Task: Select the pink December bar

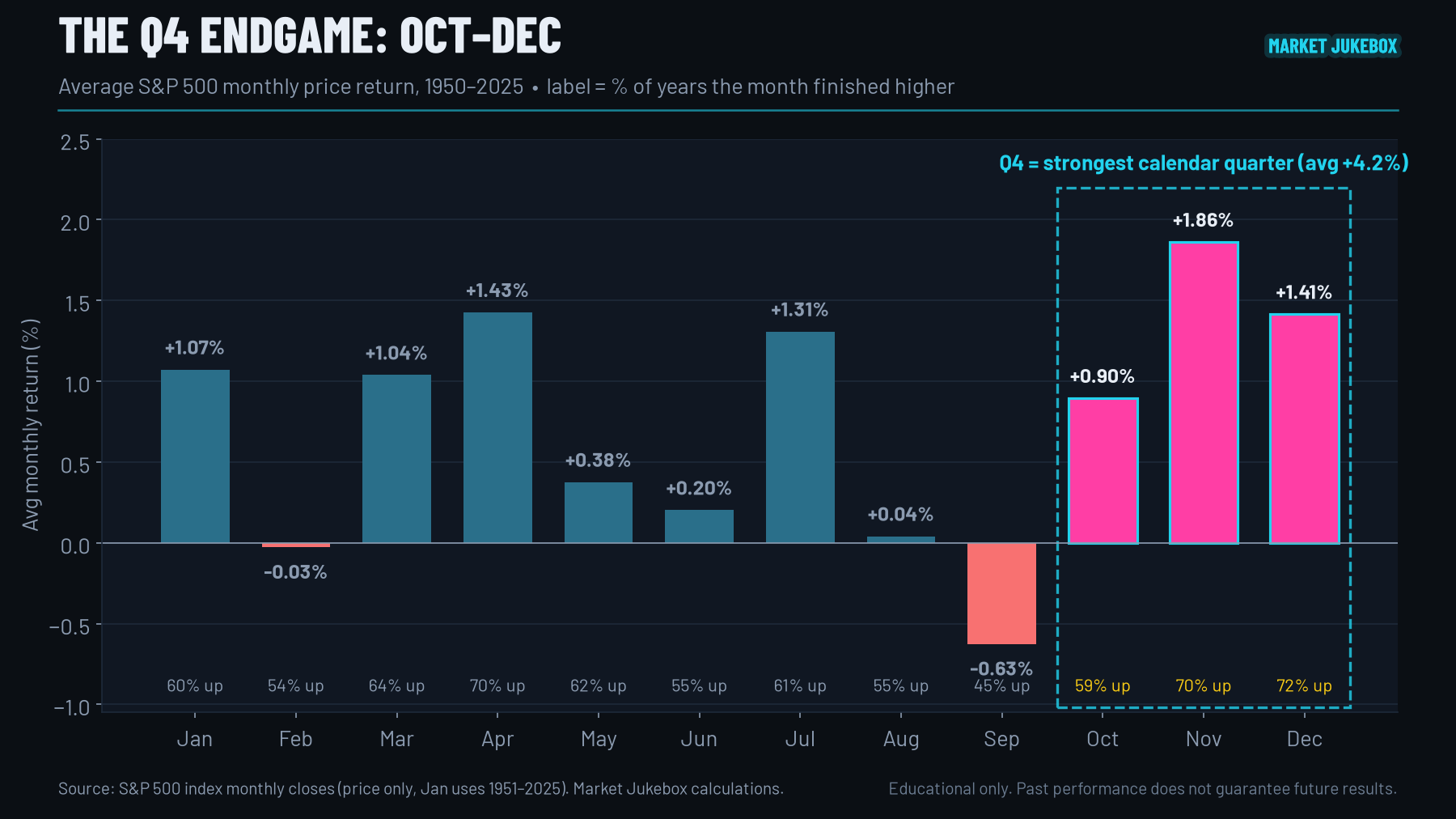Action: (x=1304, y=428)
